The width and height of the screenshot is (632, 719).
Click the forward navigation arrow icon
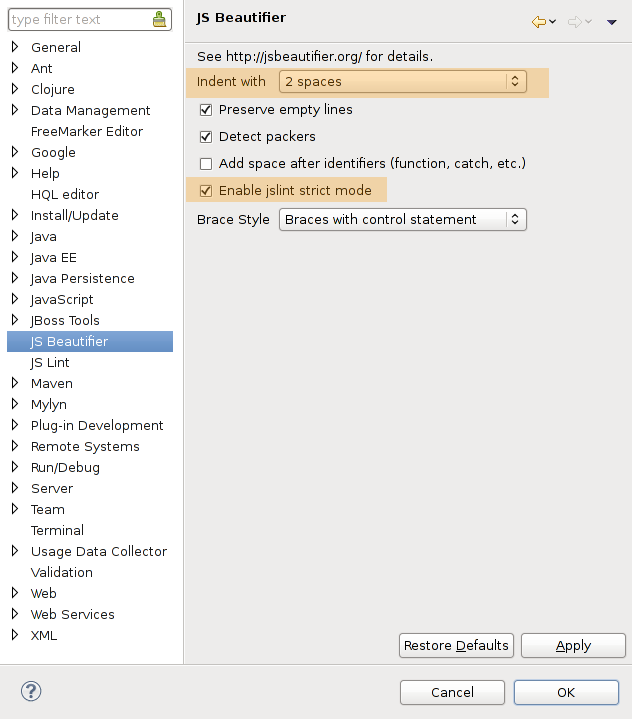coord(575,22)
